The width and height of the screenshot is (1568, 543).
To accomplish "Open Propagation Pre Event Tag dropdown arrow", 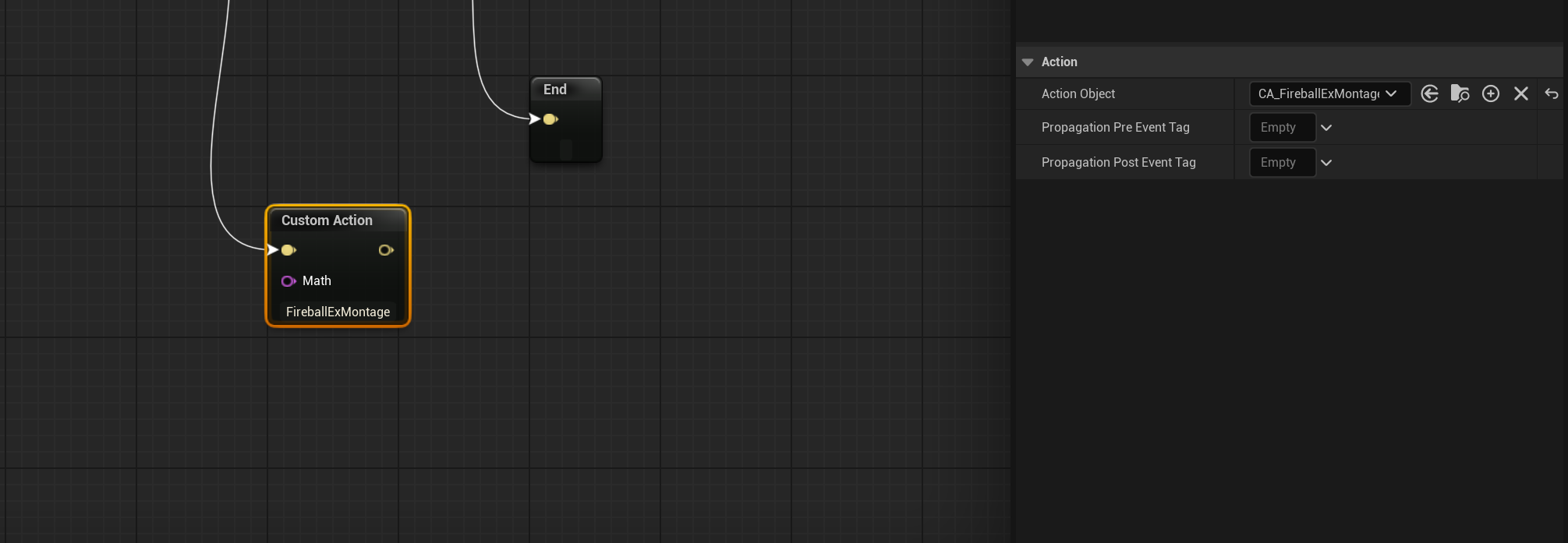I will tap(1326, 128).
